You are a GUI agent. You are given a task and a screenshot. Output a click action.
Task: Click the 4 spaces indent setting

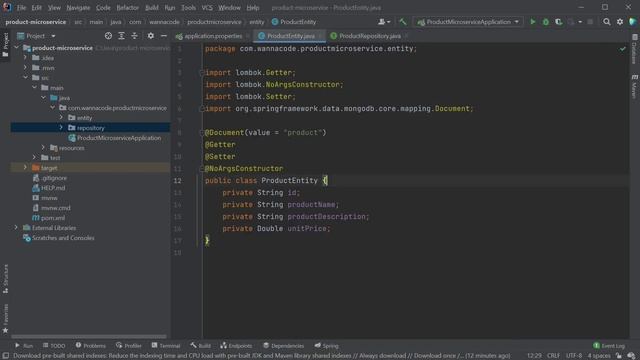point(599,356)
